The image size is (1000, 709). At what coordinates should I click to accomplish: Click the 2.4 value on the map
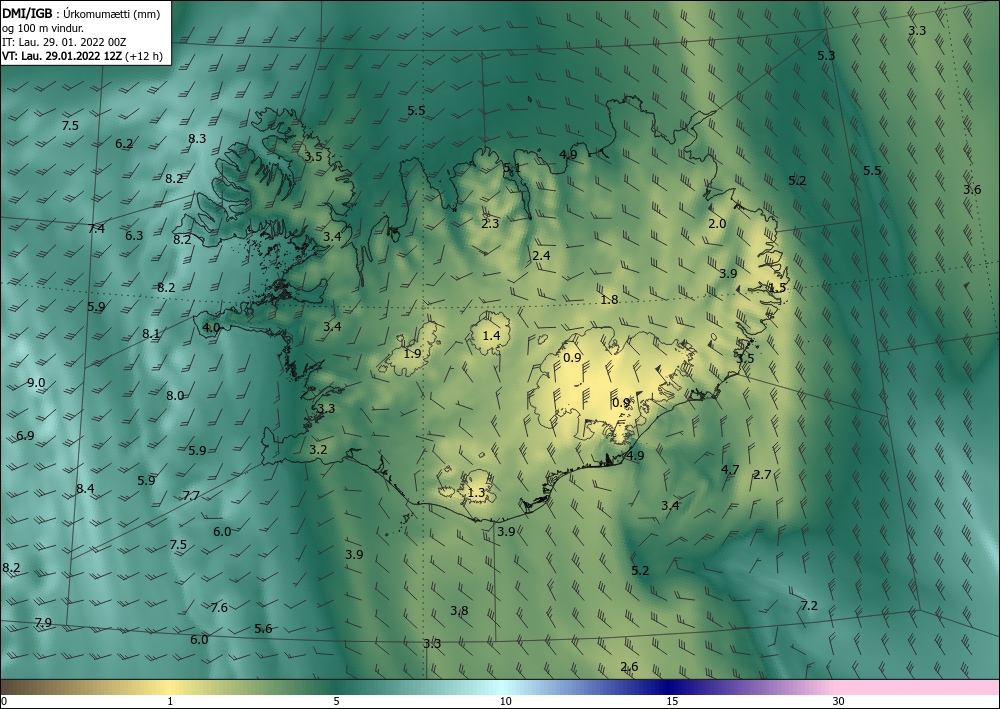[541, 256]
